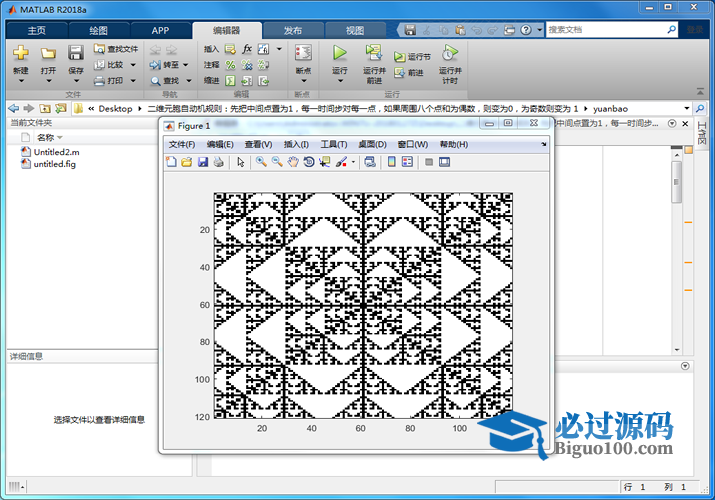The width and height of the screenshot is (715, 500).
Task: Click the 运行节 (Run Section) button
Action: 413,57
